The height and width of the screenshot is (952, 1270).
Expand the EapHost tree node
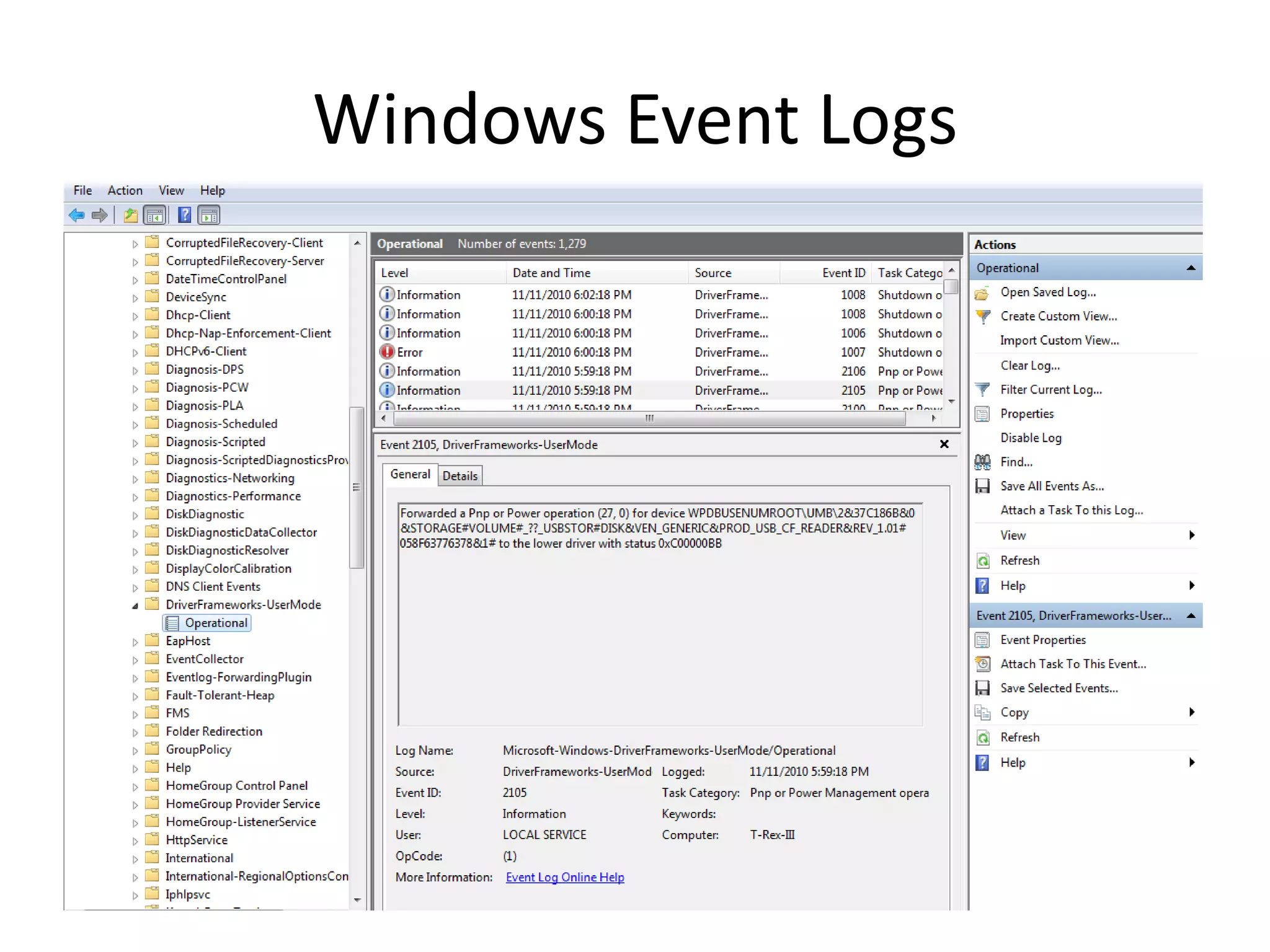135,642
